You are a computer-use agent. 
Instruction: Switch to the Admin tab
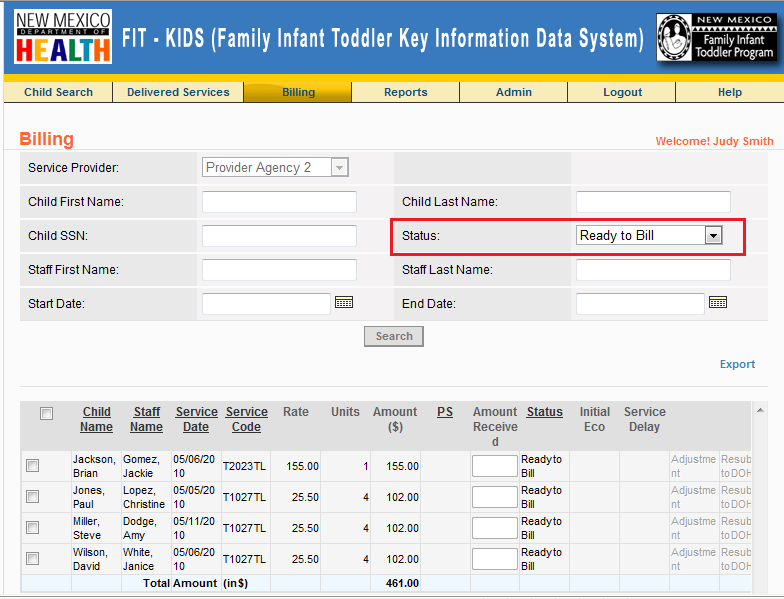point(514,92)
